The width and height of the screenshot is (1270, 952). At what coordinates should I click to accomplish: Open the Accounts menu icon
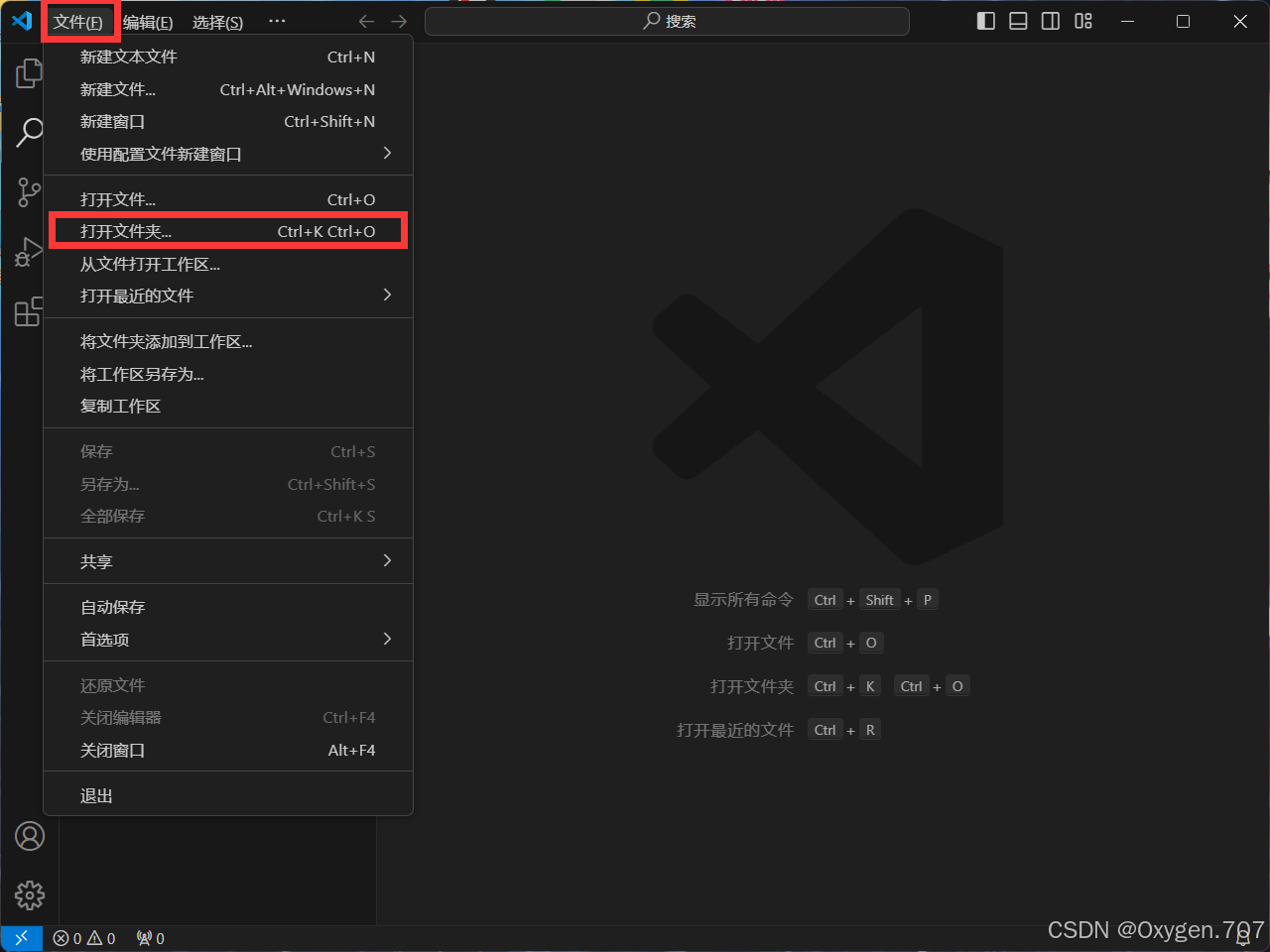(30, 836)
